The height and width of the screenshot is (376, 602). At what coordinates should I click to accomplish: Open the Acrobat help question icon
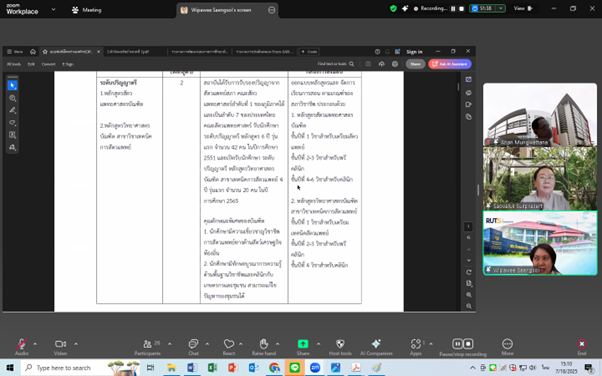(377, 51)
